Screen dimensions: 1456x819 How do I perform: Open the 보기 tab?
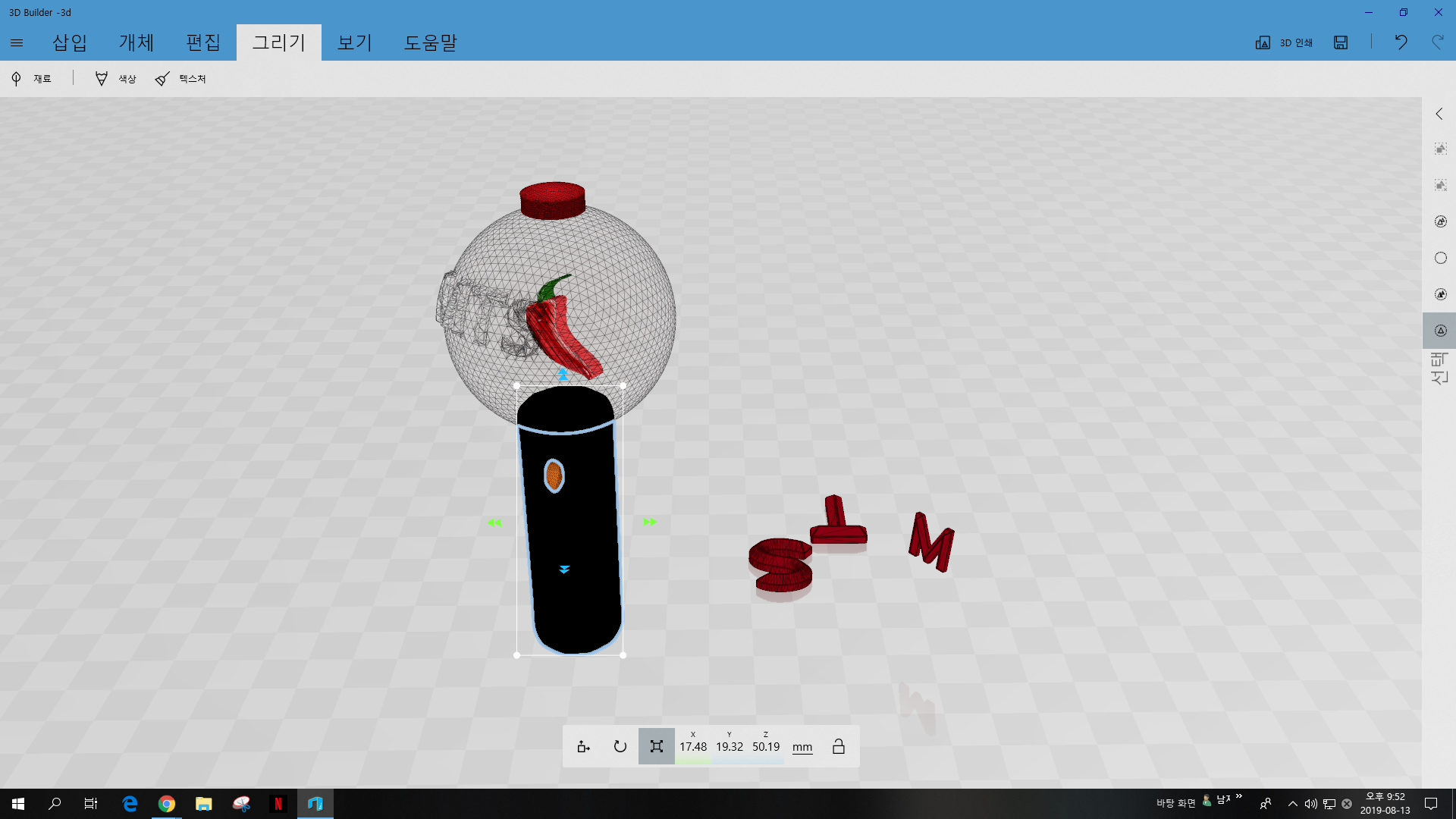355,42
